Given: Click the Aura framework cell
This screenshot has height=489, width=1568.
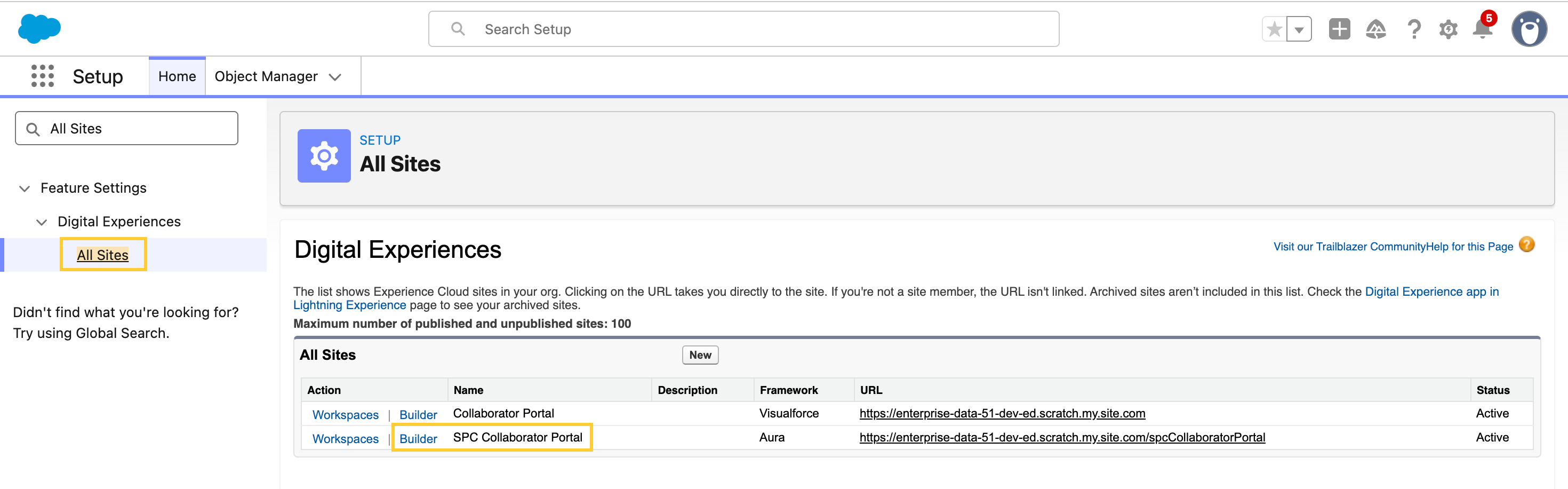Looking at the screenshot, I should [772, 438].
